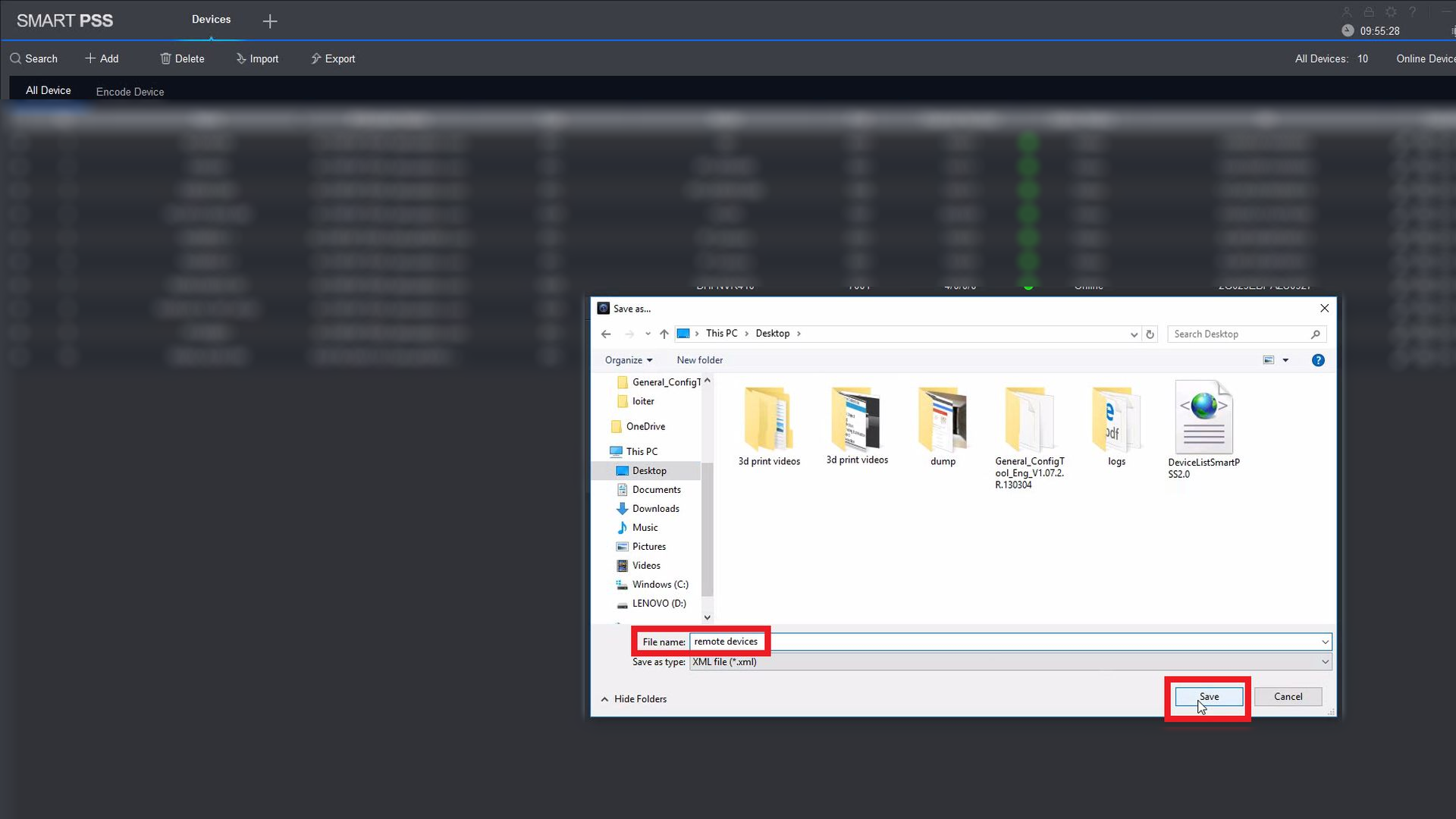Open the Organize menu
The width and height of the screenshot is (1456, 819).
[629, 360]
